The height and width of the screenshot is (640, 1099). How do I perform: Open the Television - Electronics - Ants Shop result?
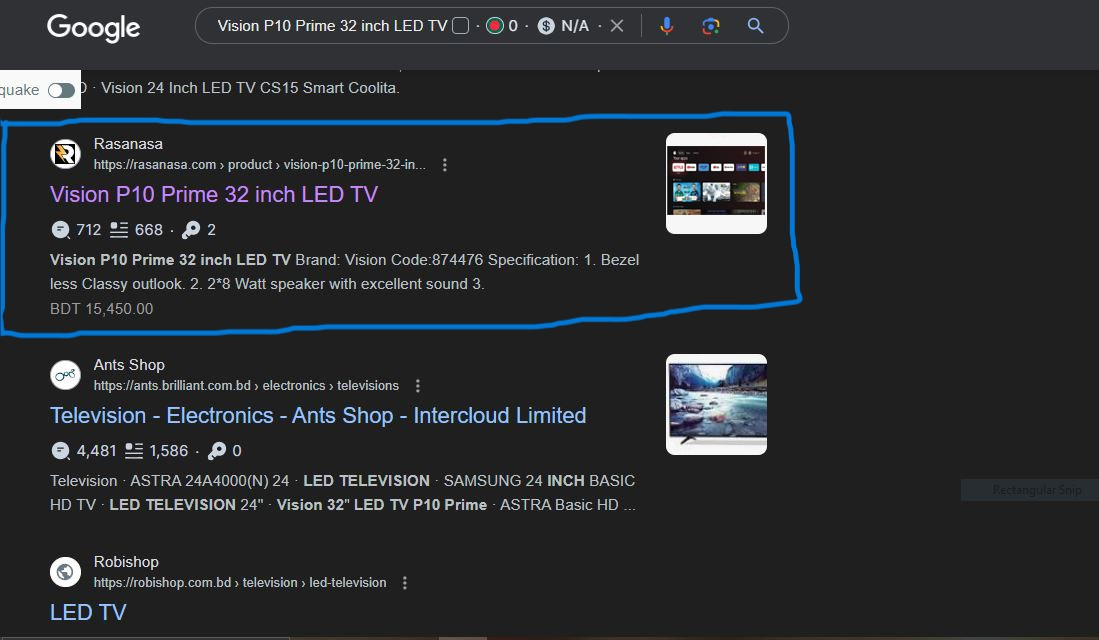318,415
